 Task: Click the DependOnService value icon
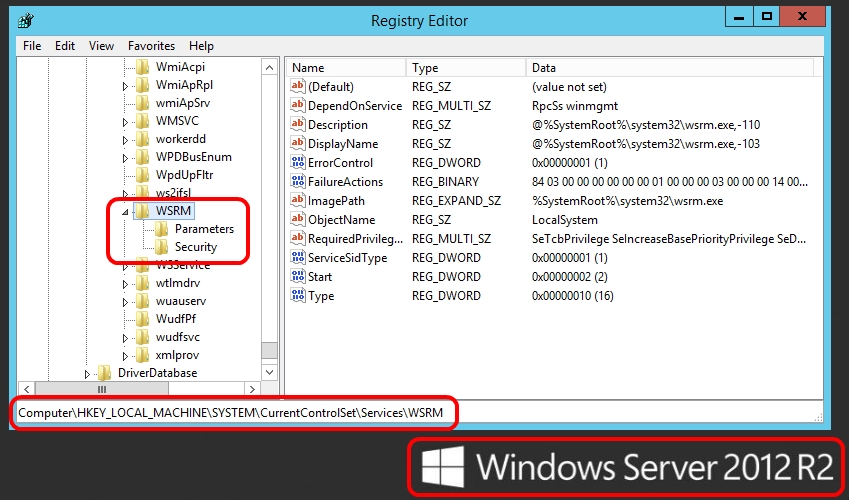[298, 105]
